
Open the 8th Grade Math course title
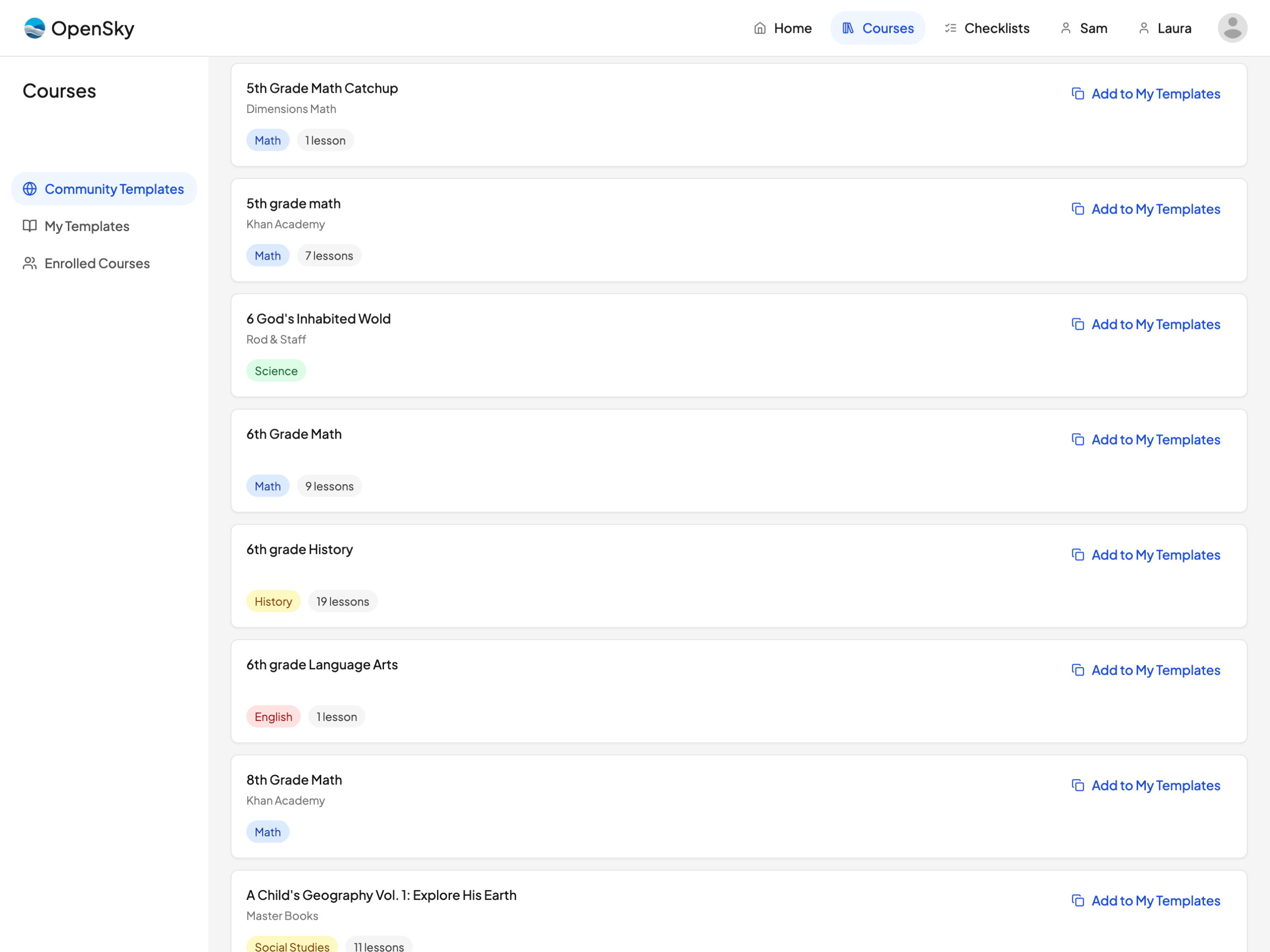point(294,780)
